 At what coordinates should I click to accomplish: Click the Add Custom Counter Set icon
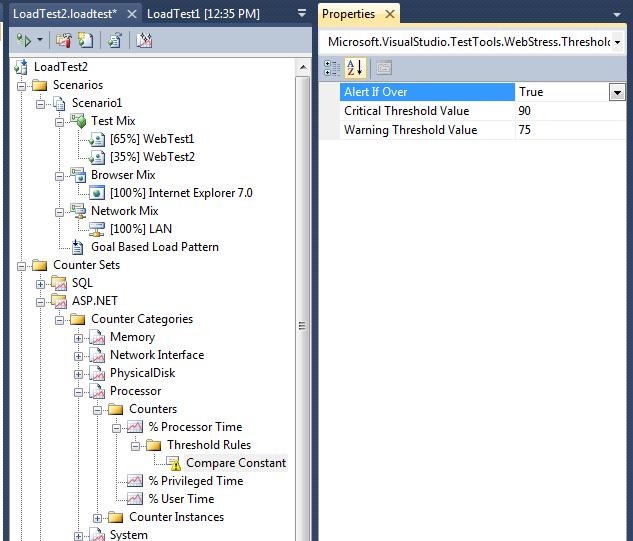144,40
